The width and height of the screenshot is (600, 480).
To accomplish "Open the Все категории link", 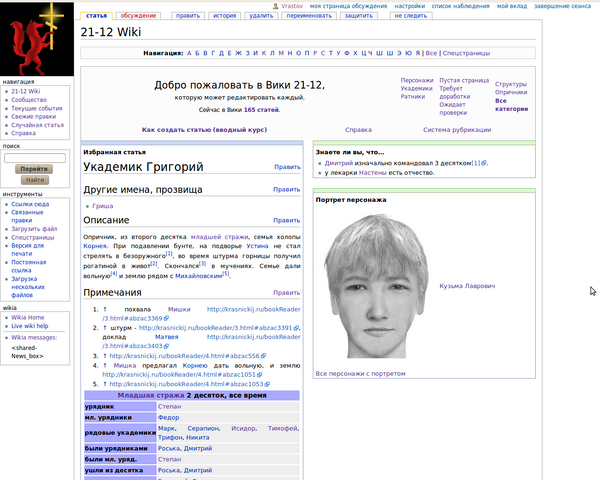I will 512,105.
